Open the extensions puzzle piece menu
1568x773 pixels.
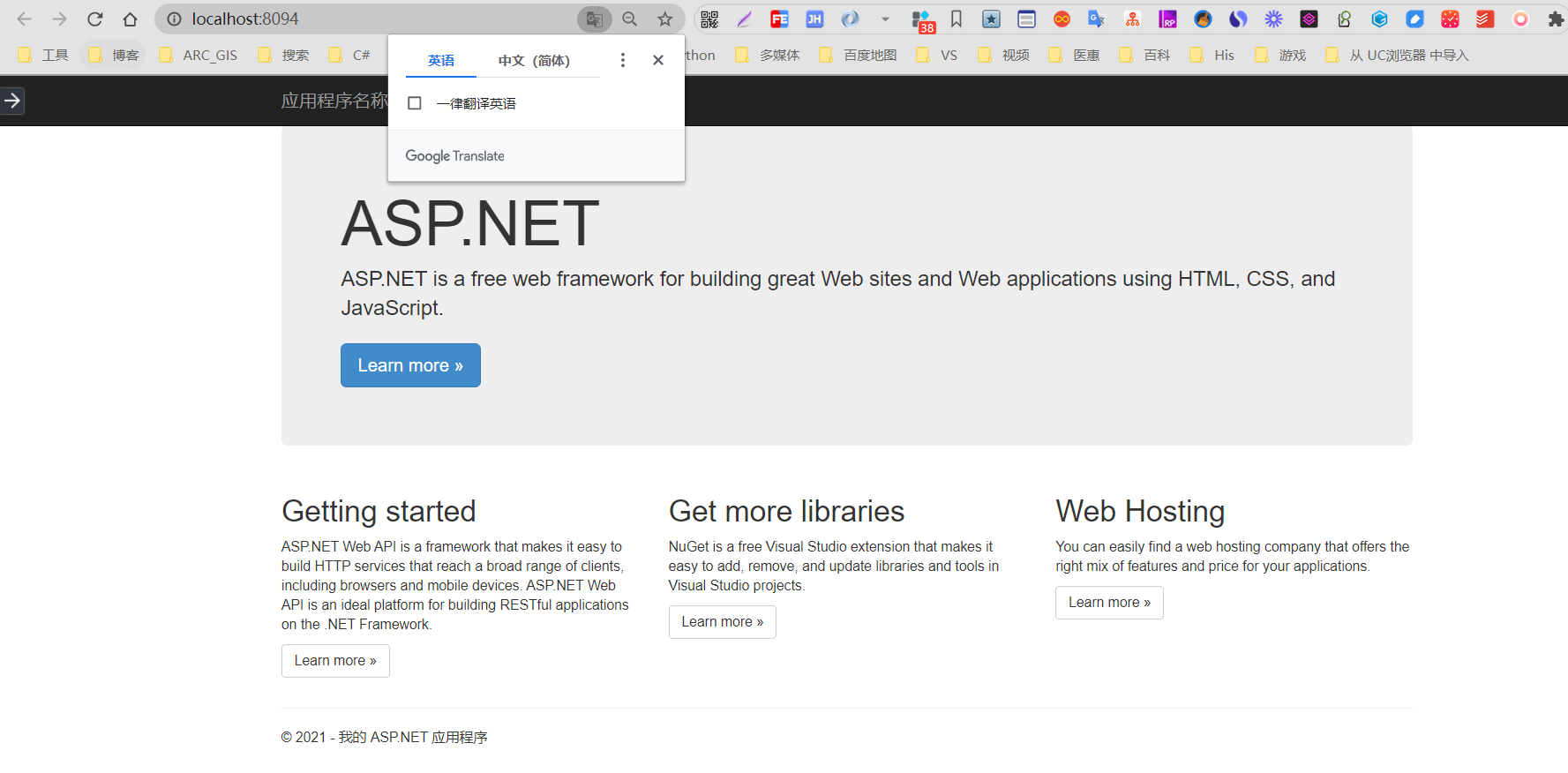pyautogui.click(x=1555, y=19)
